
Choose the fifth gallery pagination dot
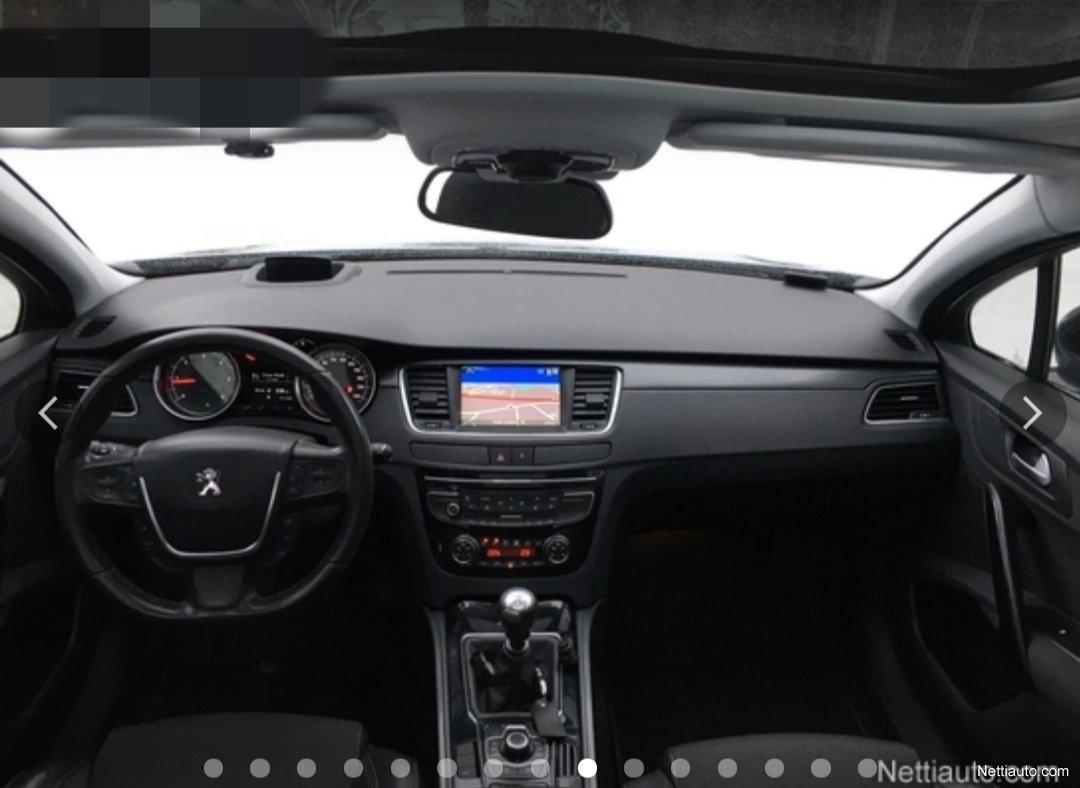point(400,768)
